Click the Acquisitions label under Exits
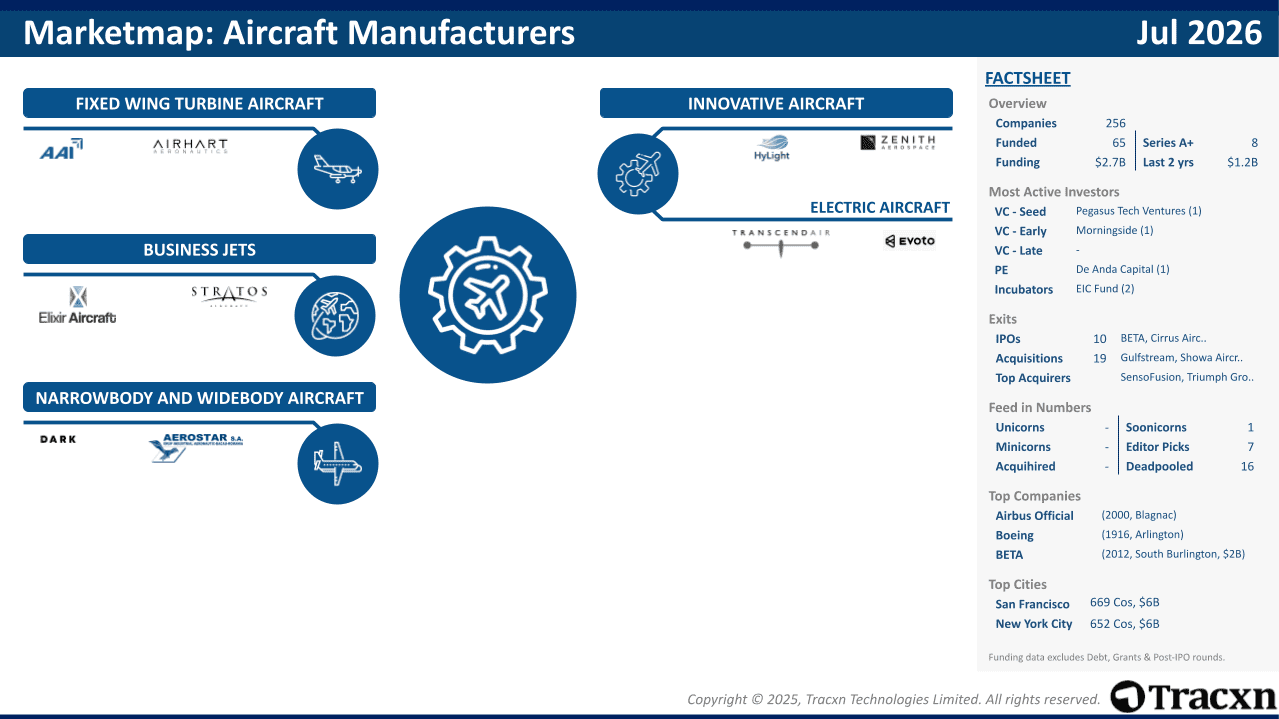Screen dimensions: 1279x719 [1029, 359]
